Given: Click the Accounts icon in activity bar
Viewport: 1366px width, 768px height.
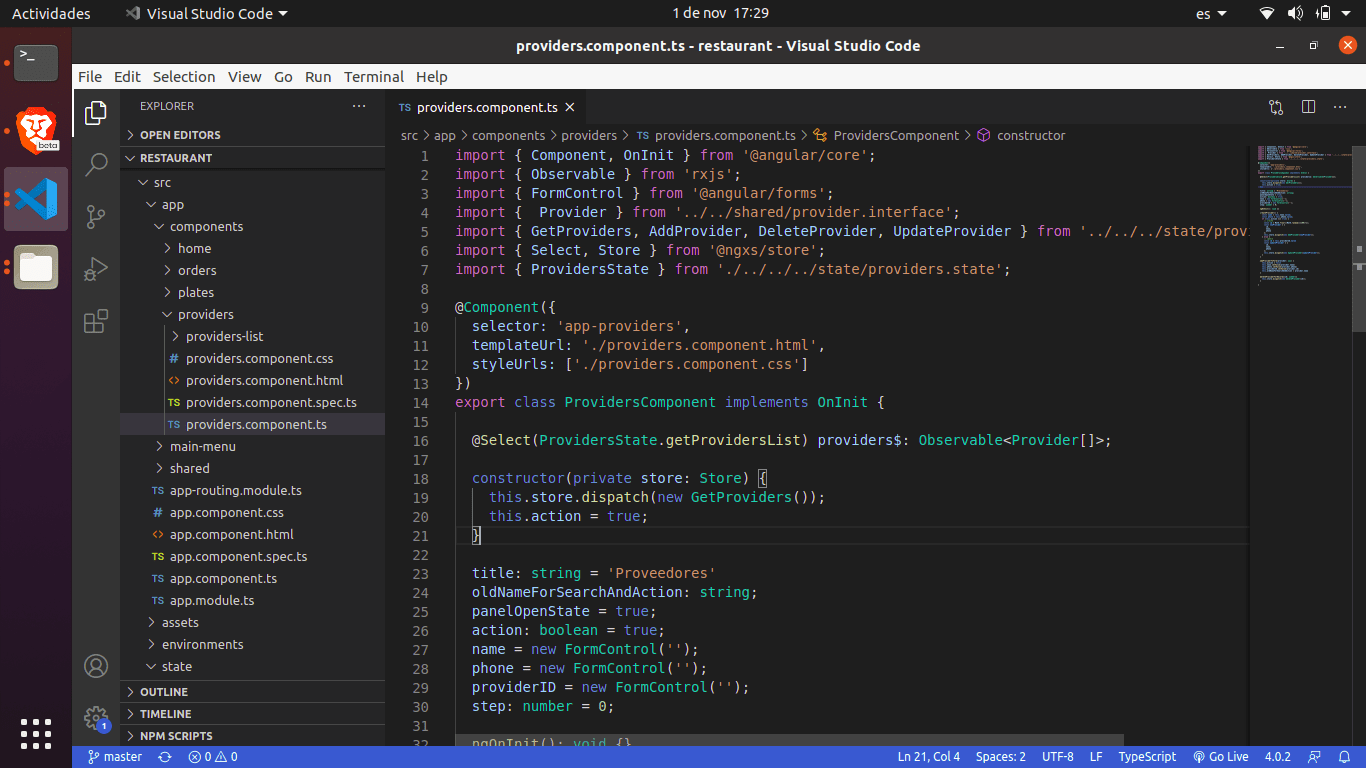Looking at the screenshot, I should pyautogui.click(x=96, y=666).
